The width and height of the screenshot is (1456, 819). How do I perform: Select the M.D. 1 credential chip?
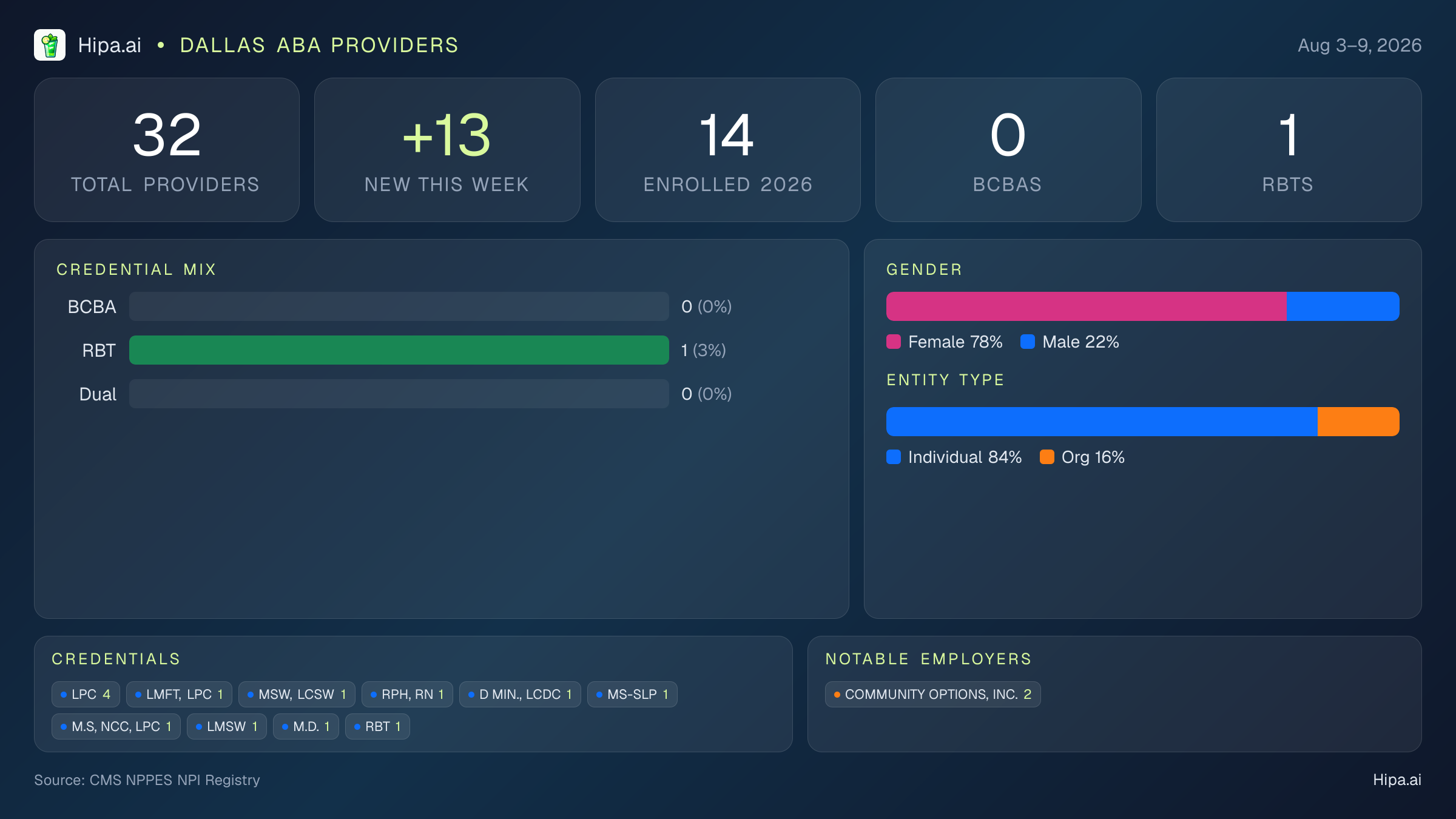pyautogui.click(x=306, y=727)
